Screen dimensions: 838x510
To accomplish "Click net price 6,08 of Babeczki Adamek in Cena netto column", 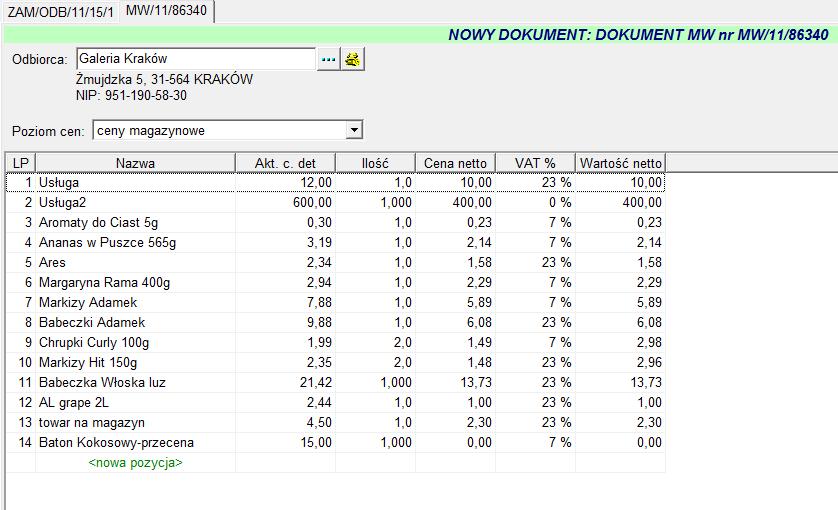I will (455, 322).
